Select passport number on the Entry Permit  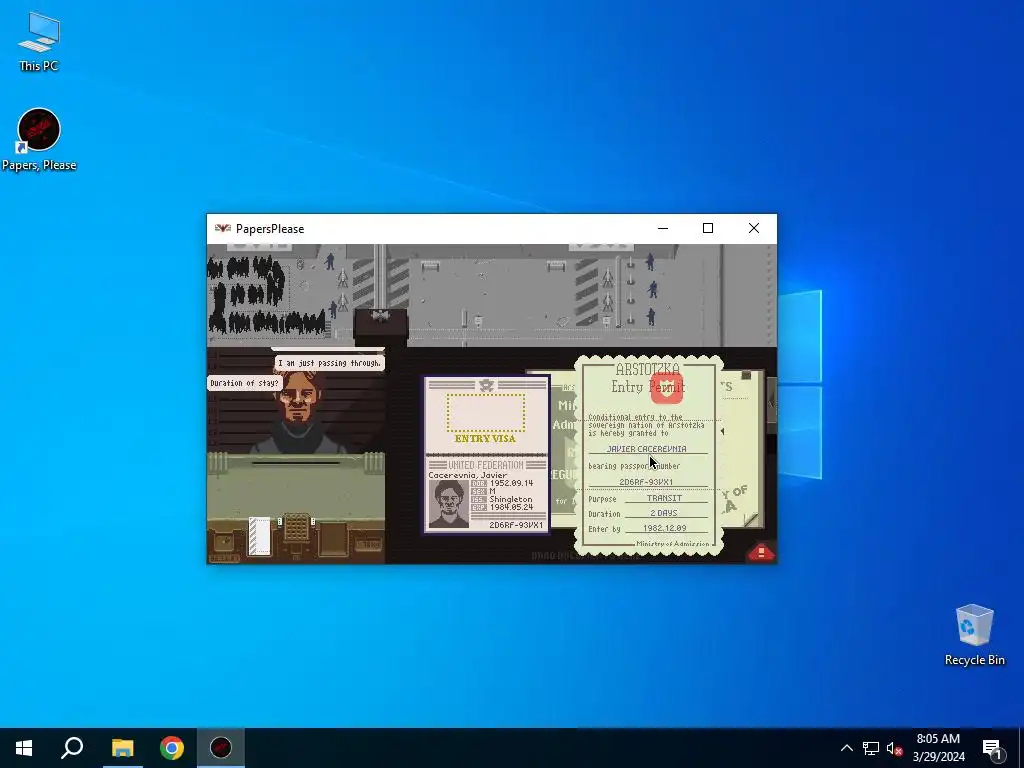click(x=646, y=482)
